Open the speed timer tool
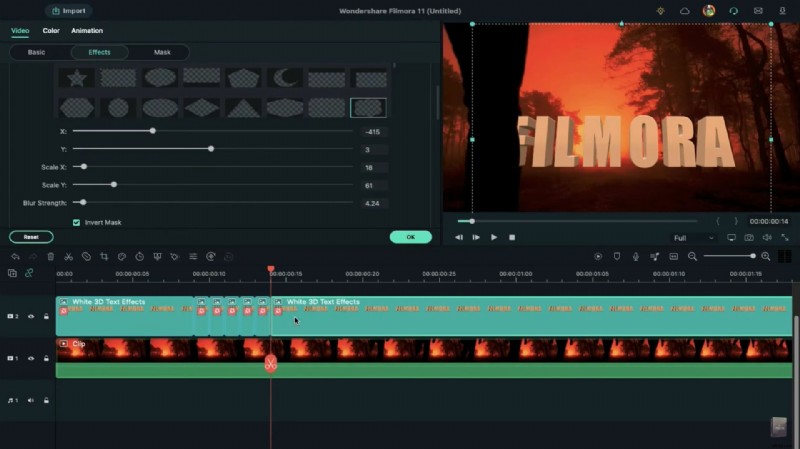800x449 pixels. tap(139, 257)
